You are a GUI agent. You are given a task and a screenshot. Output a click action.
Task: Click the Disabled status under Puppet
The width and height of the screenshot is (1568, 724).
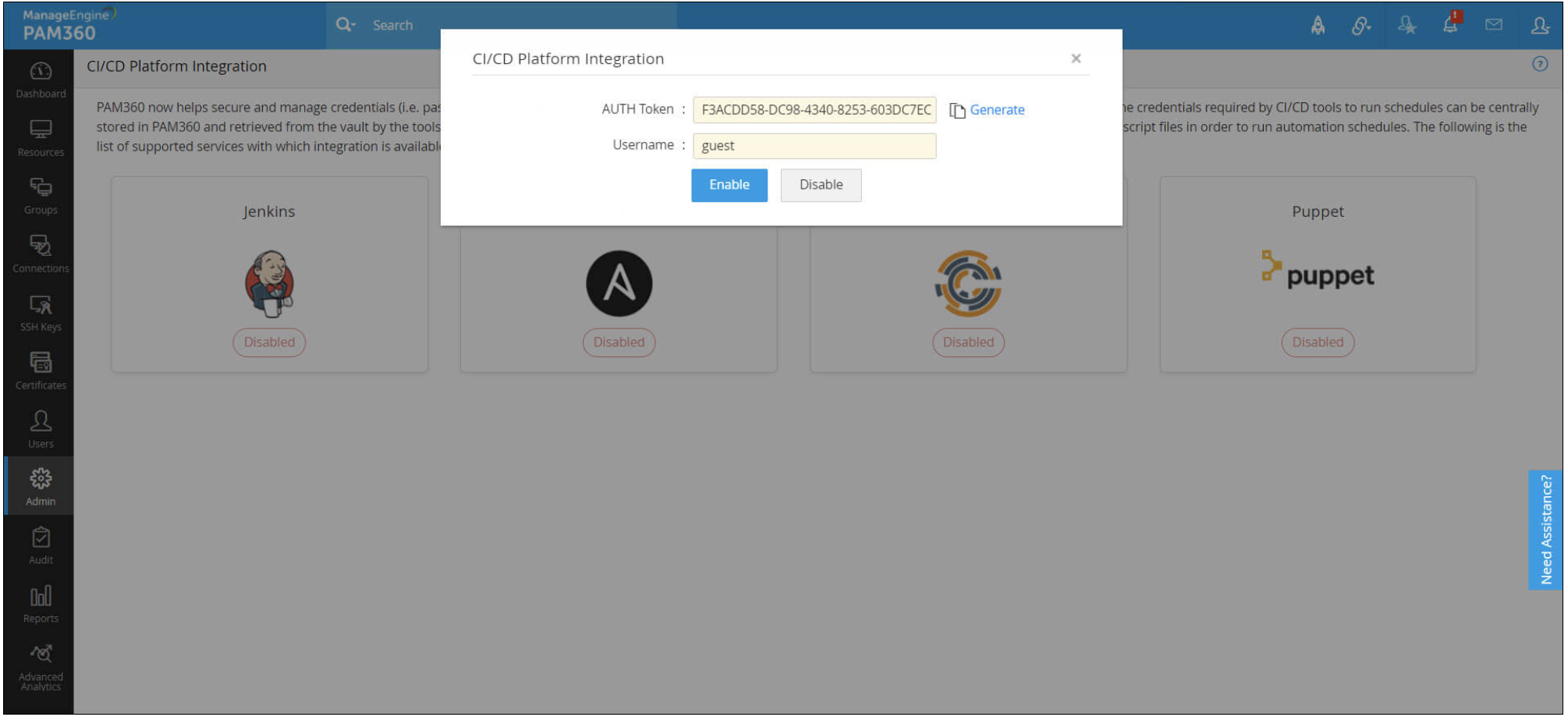[x=1318, y=342]
